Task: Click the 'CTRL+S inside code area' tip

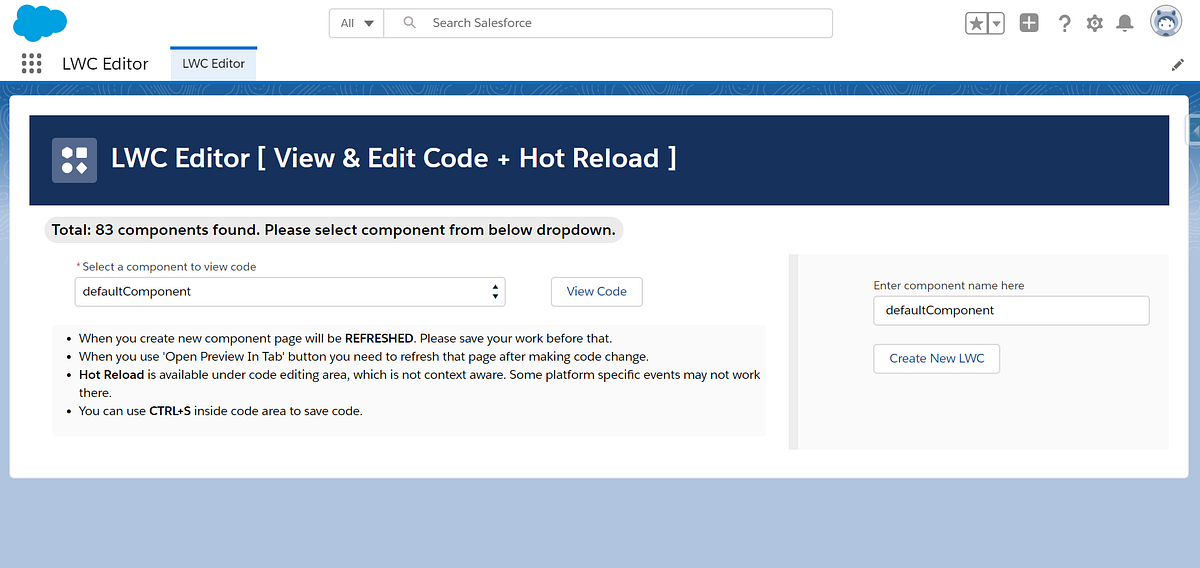Action: (x=220, y=411)
